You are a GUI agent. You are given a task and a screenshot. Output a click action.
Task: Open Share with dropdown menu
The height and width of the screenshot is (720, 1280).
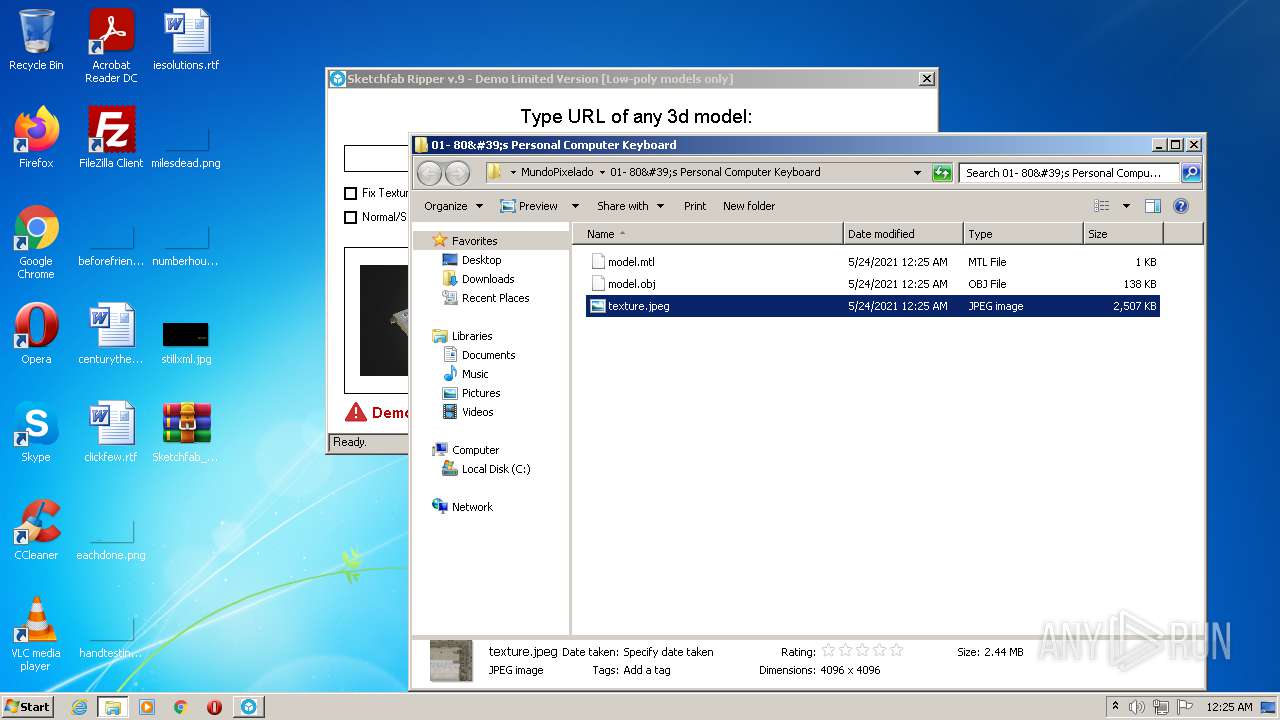click(x=630, y=206)
